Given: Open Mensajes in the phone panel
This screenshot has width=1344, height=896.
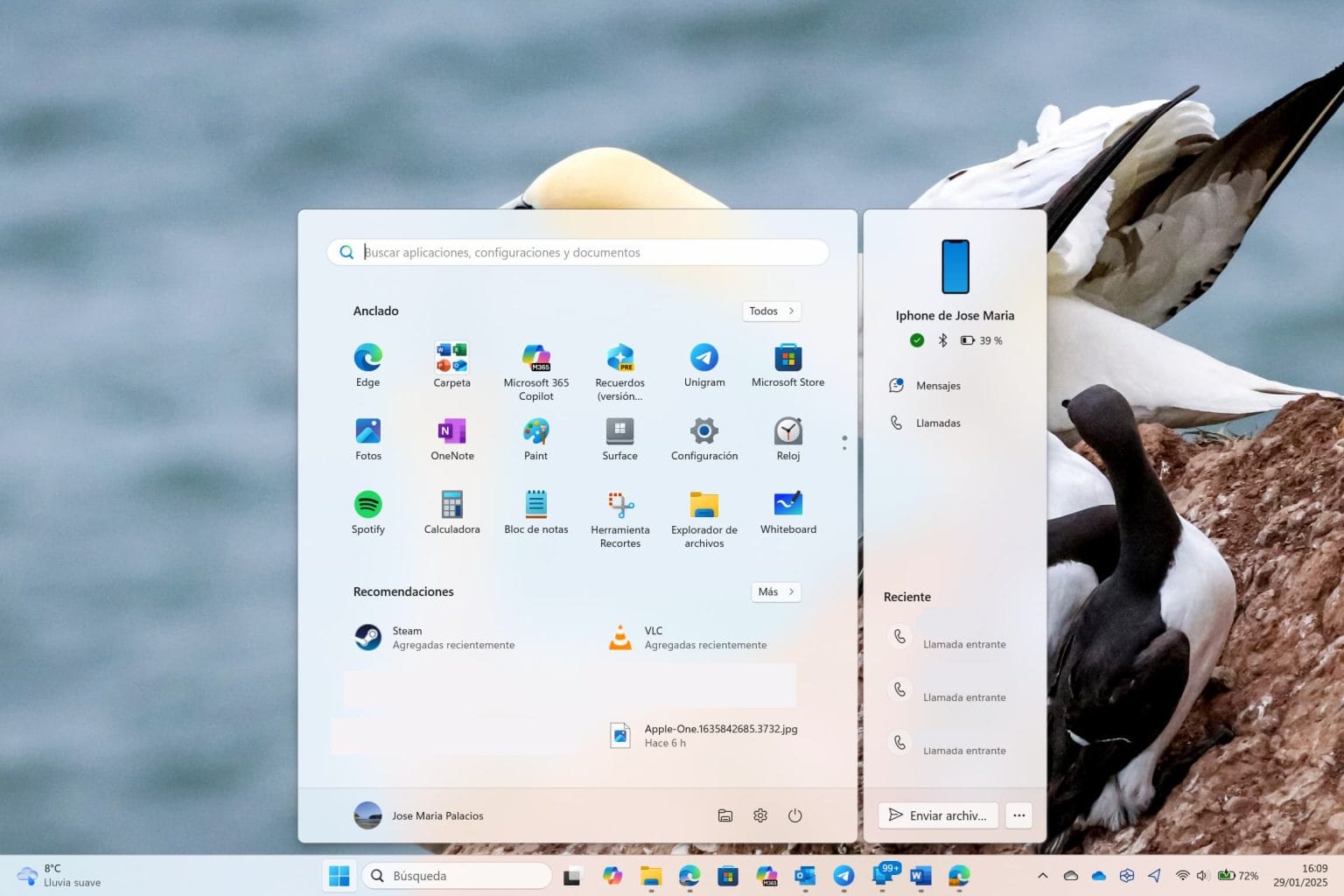Looking at the screenshot, I should coord(937,386).
